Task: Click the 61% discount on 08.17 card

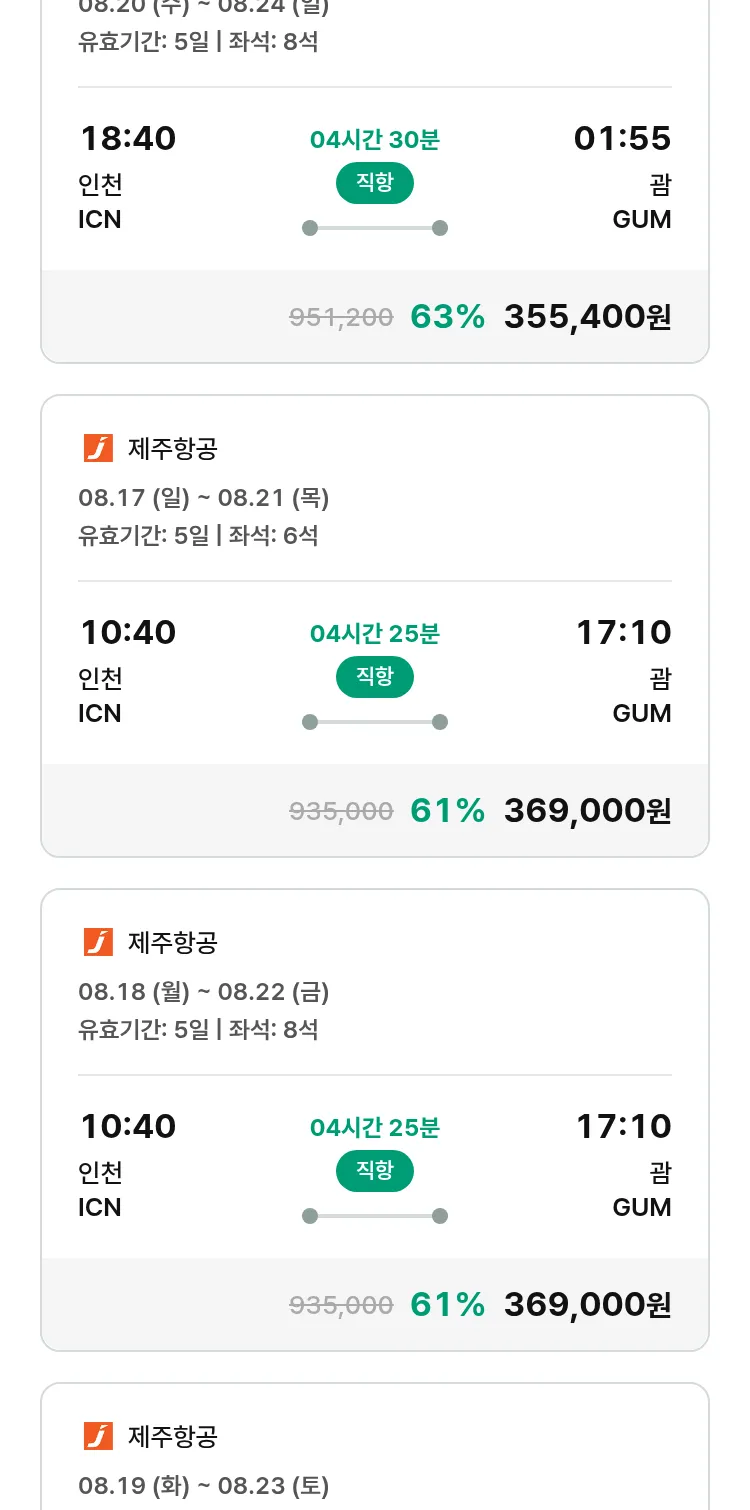Action: pos(447,810)
